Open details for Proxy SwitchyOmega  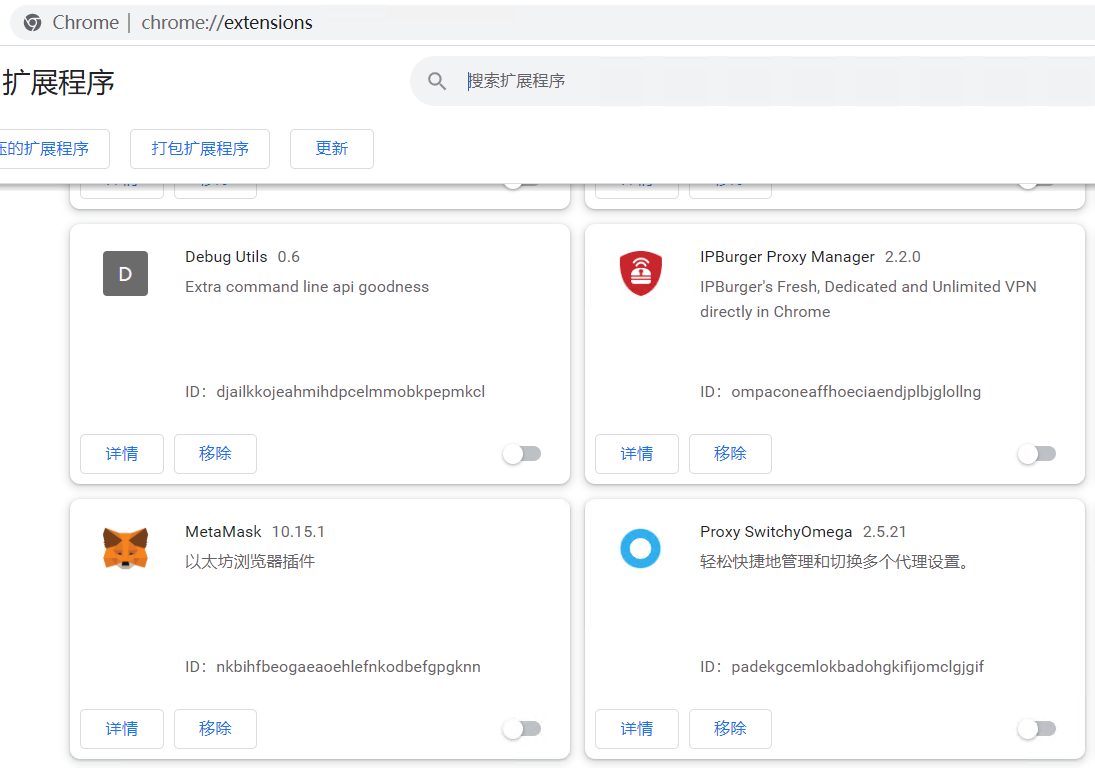coord(637,729)
